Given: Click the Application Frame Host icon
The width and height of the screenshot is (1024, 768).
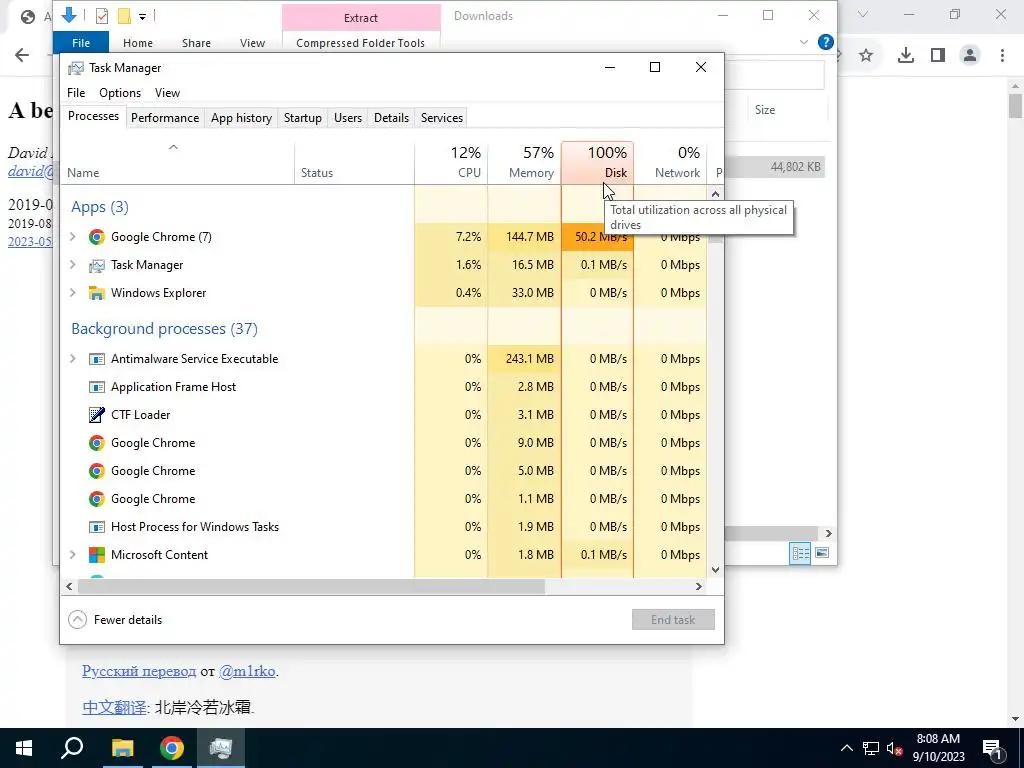Looking at the screenshot, I should click(97, 387).
